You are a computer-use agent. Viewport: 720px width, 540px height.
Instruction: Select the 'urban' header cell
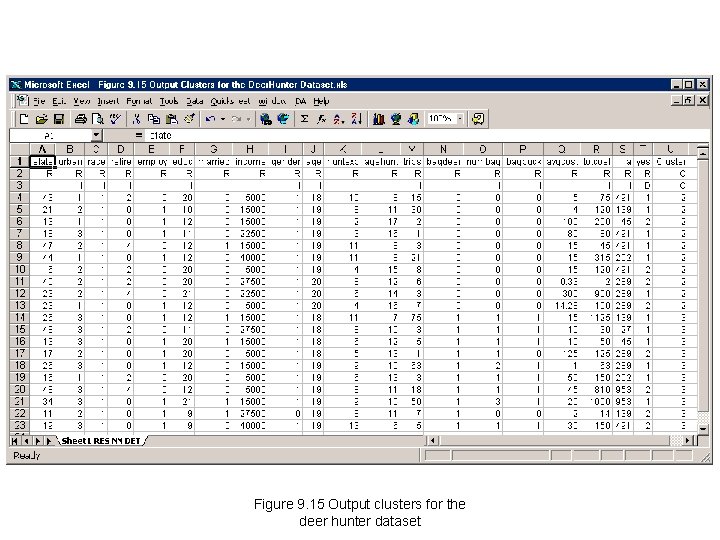[70, 162]
